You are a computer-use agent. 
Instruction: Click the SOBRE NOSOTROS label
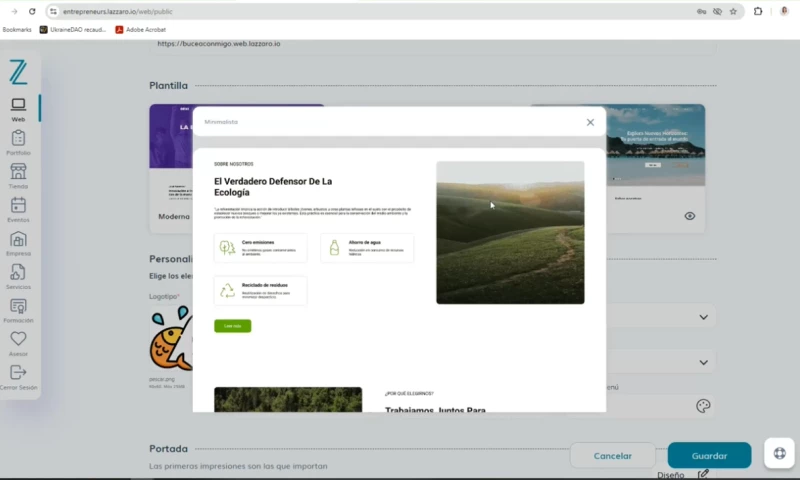click(234, 164)
